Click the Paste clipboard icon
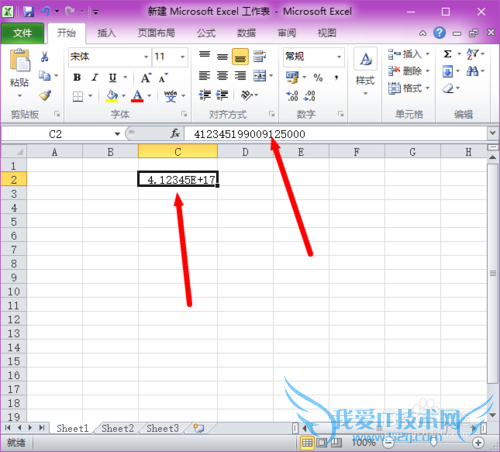 pyautogui.click(x=20, y=60)
